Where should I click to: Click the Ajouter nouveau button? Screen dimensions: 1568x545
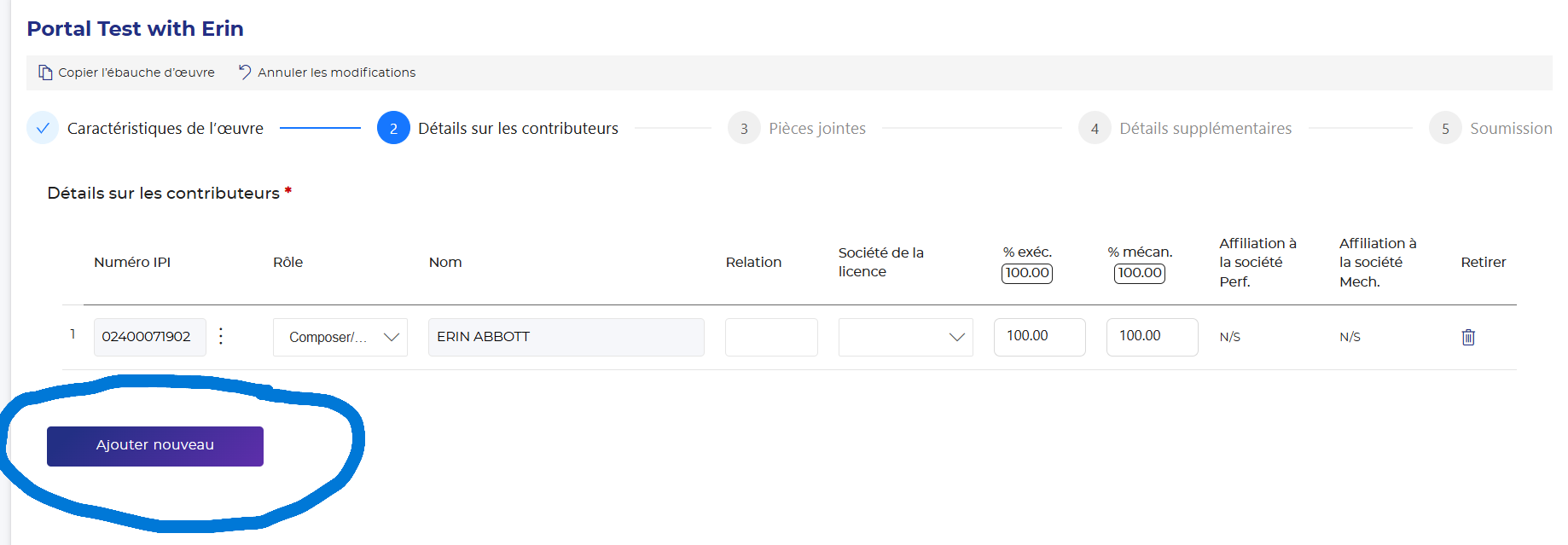coord(155,446)
